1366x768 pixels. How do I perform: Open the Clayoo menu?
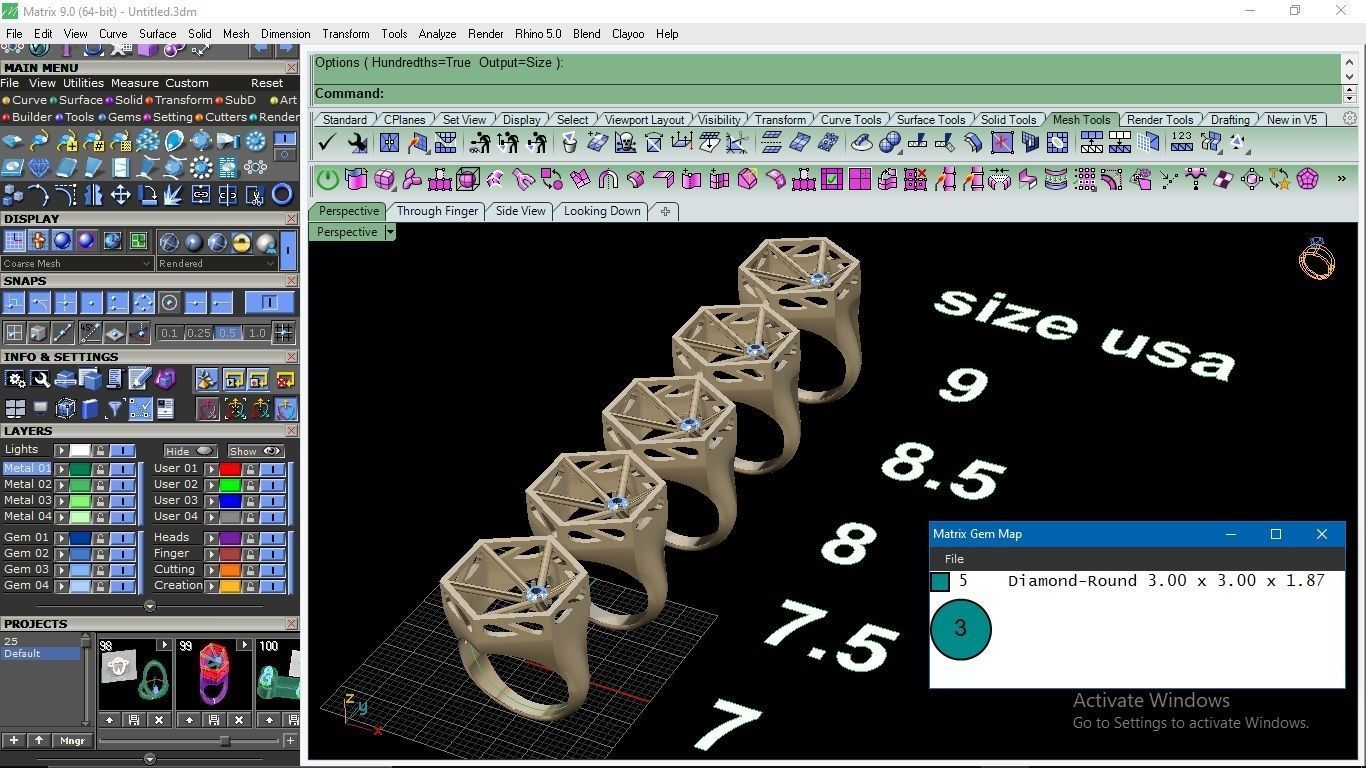628,34
